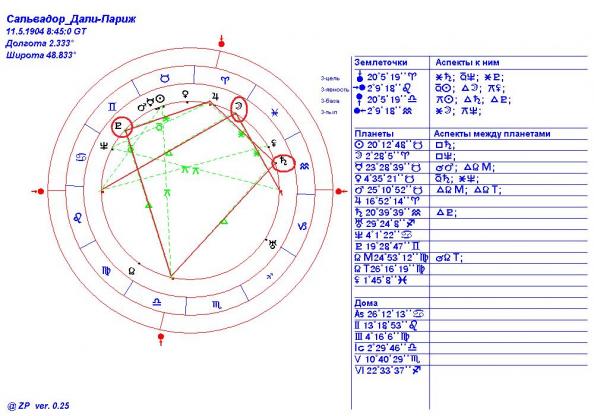Click the house VI row 22°33'37'' Sagittarius
The width and height of the screenshot is (594, 416).
388,371
